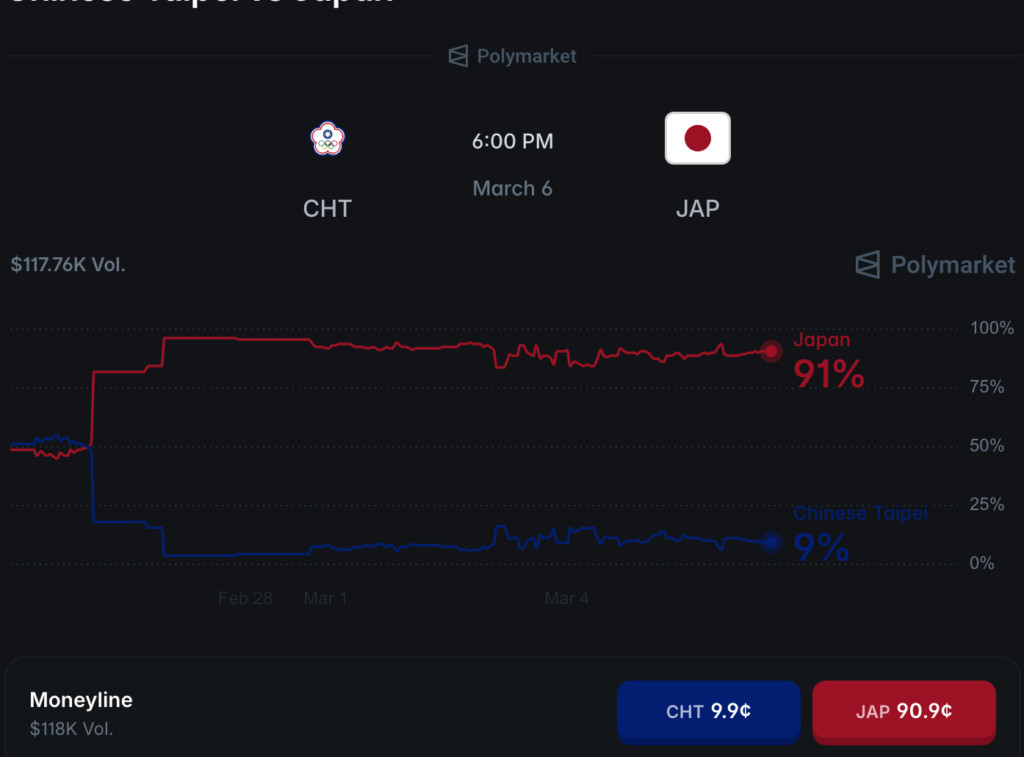Click the 6:00 PM game time
The image size is (1024, 757).
(x=512, y=142)
